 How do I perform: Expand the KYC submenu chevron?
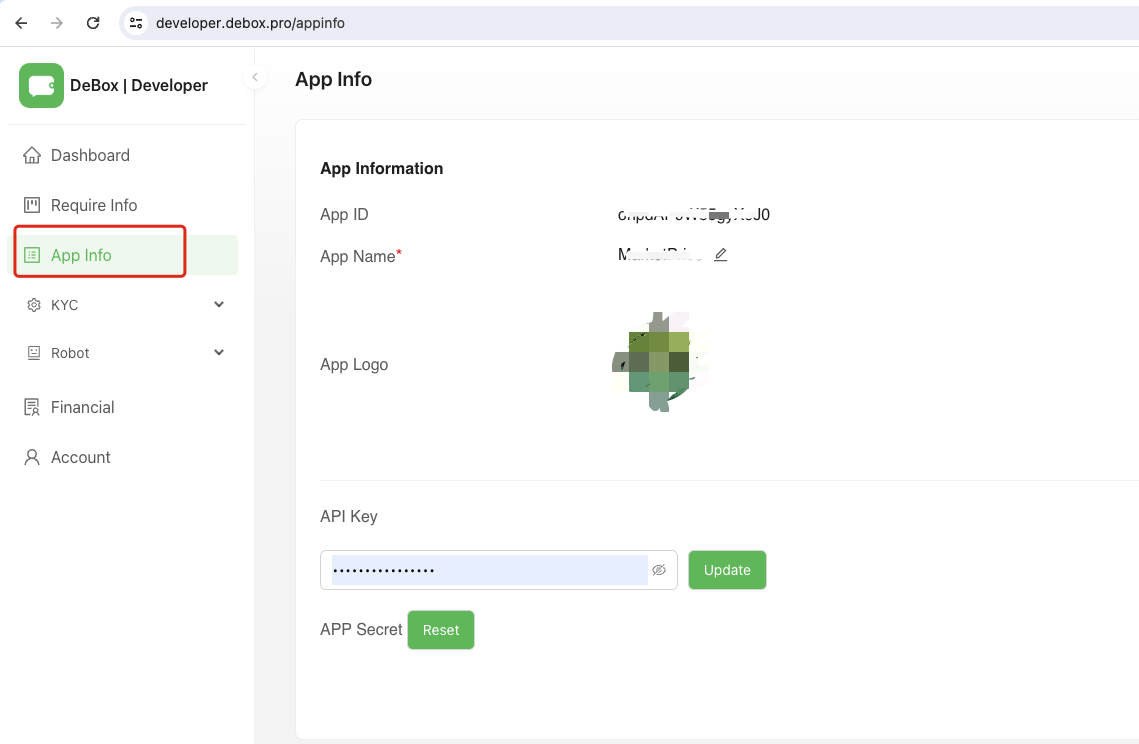click(x=219, y=304)
